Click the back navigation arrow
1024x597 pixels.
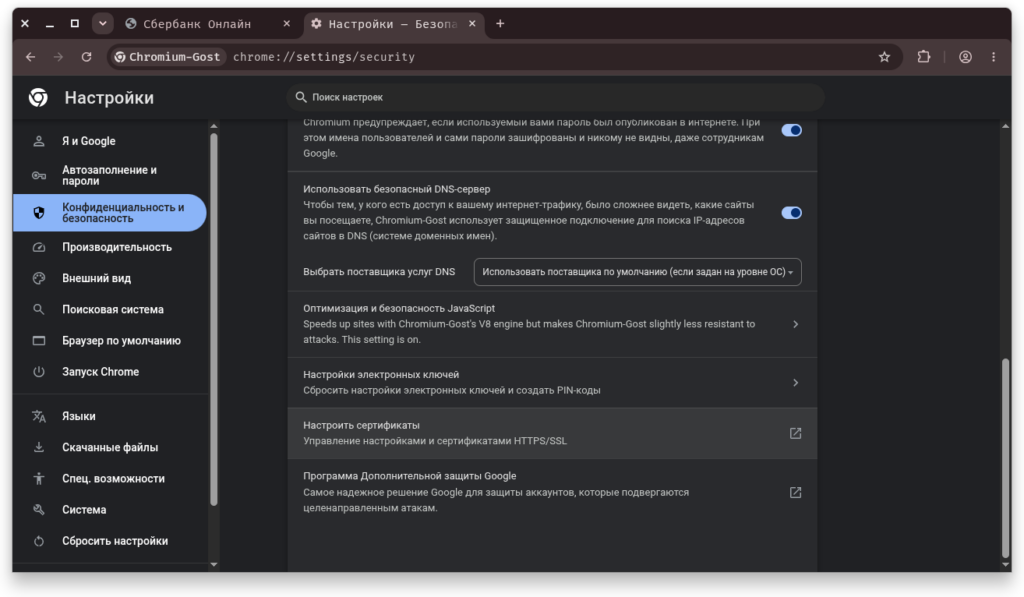(31, 57)
